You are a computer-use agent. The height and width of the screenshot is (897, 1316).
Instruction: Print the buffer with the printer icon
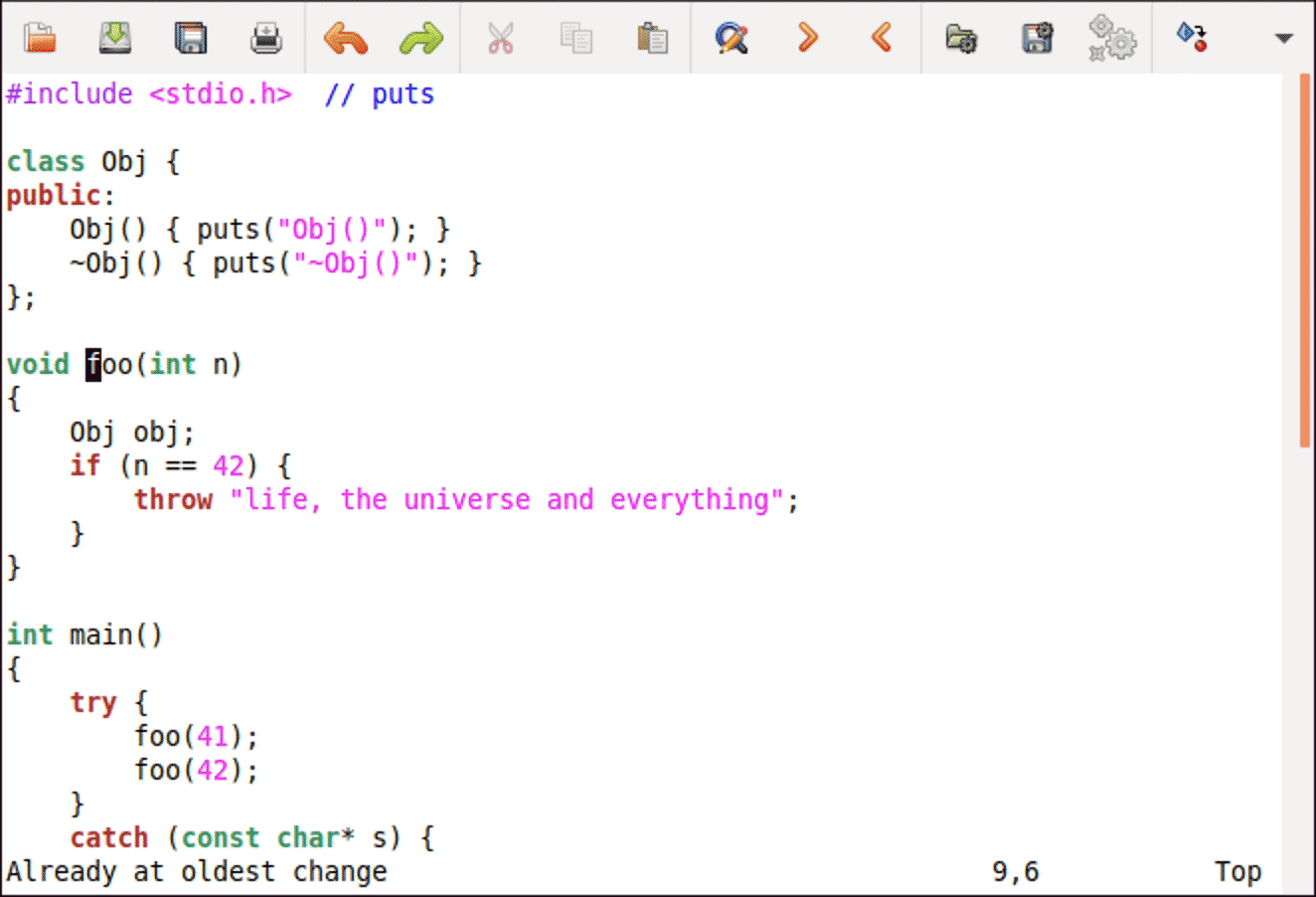[x=265, y=38]
